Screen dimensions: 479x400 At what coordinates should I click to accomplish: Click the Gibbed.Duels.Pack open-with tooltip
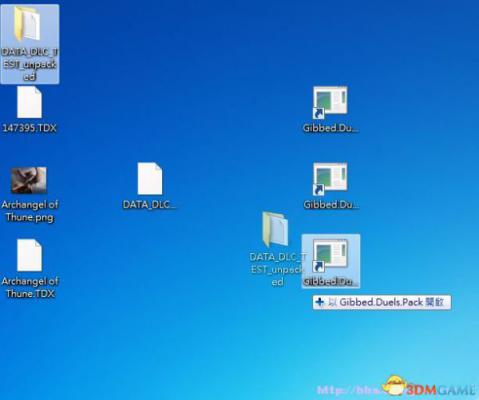coord(382,302)
